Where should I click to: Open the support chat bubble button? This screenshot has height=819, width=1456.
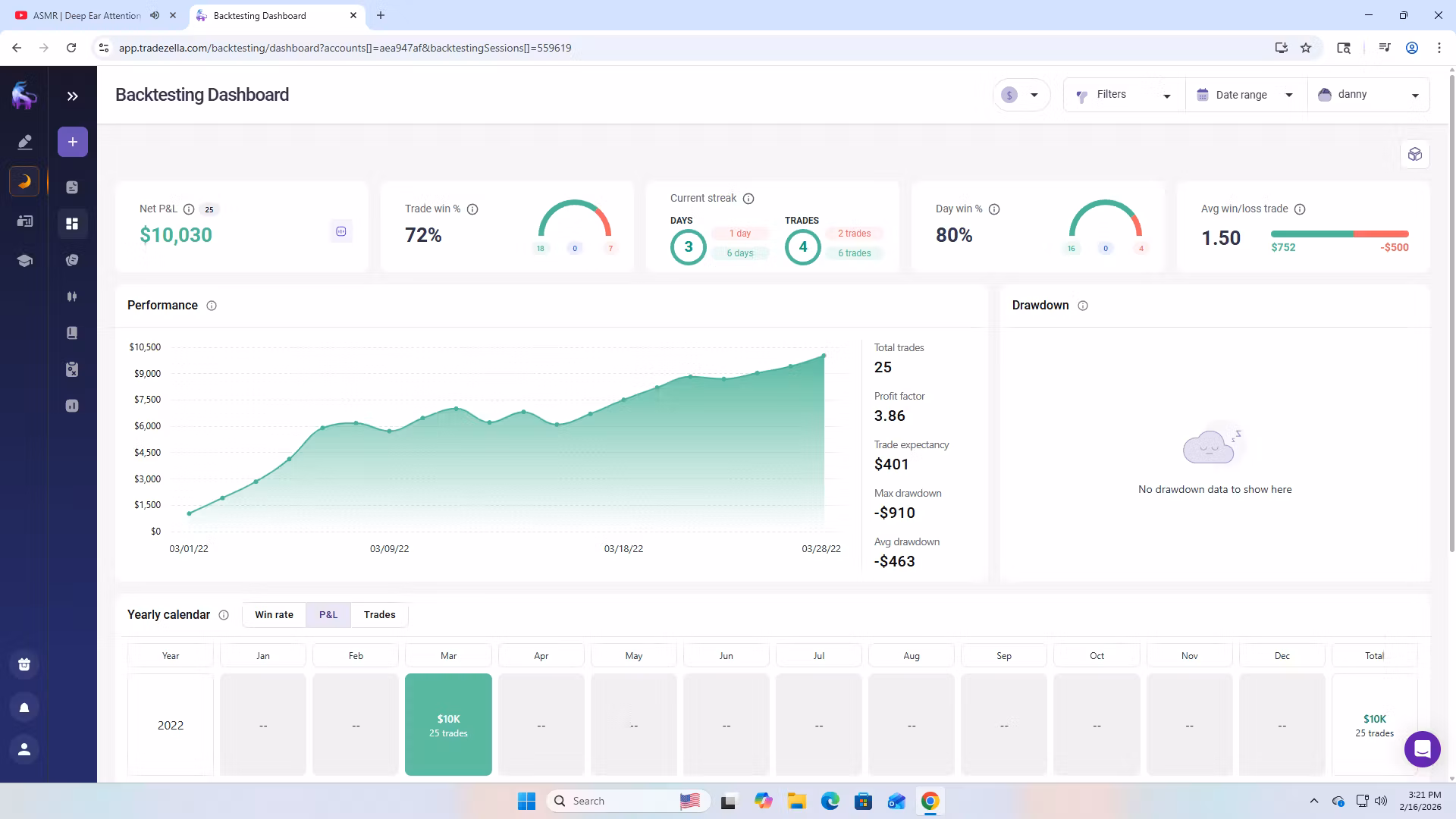[1423, 749]
